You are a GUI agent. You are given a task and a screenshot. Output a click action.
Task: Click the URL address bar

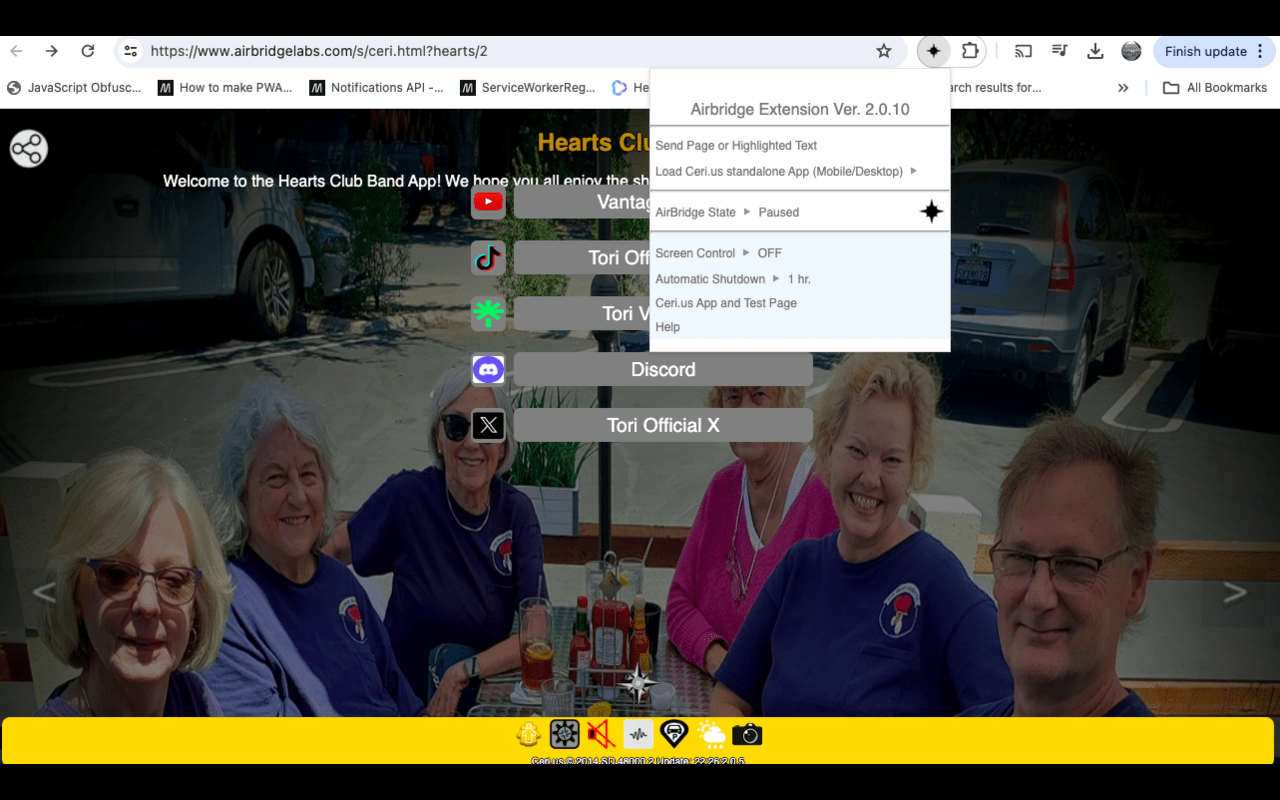(500, 51)
